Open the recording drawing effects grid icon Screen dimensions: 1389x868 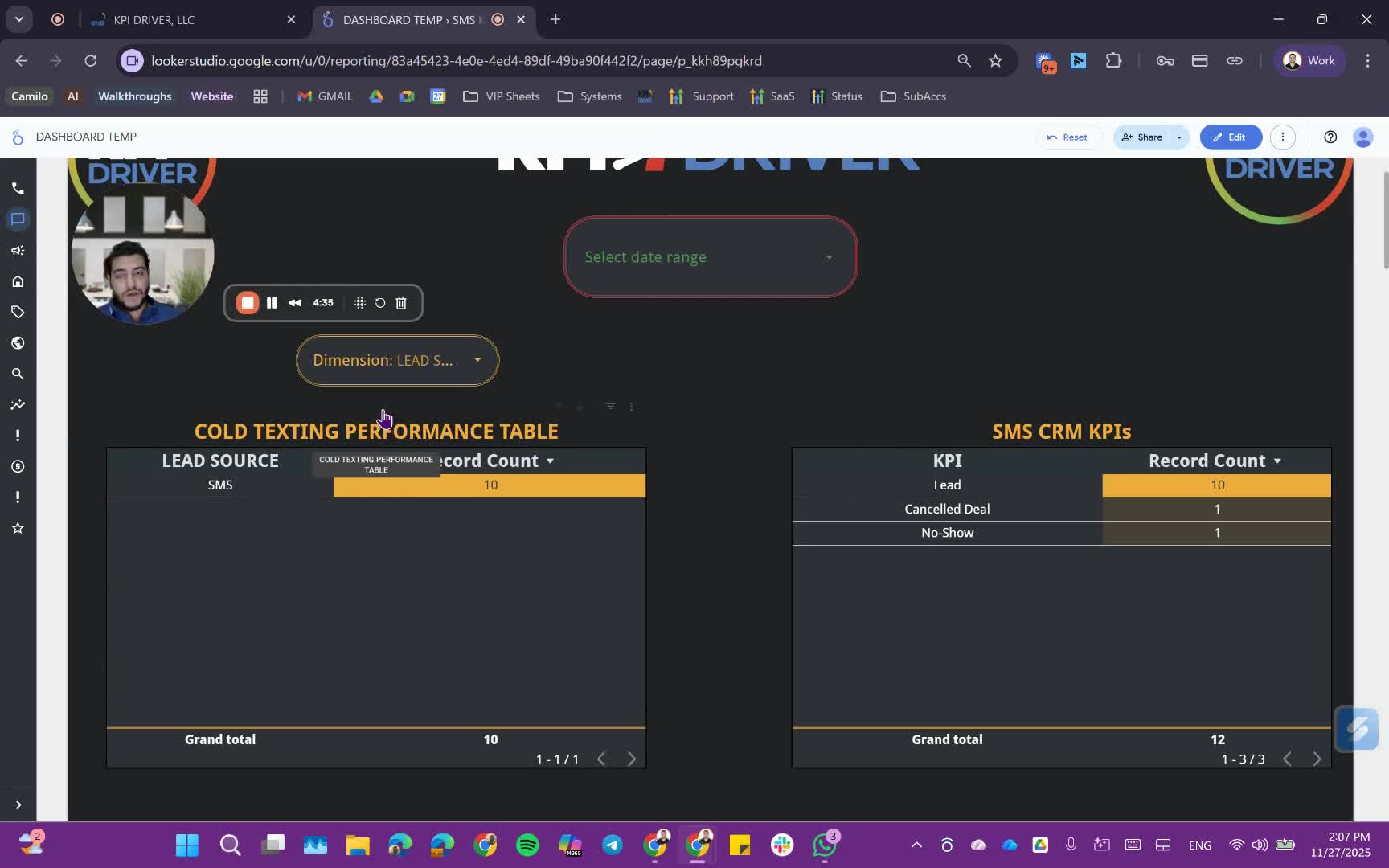click(x=360, y=303)
